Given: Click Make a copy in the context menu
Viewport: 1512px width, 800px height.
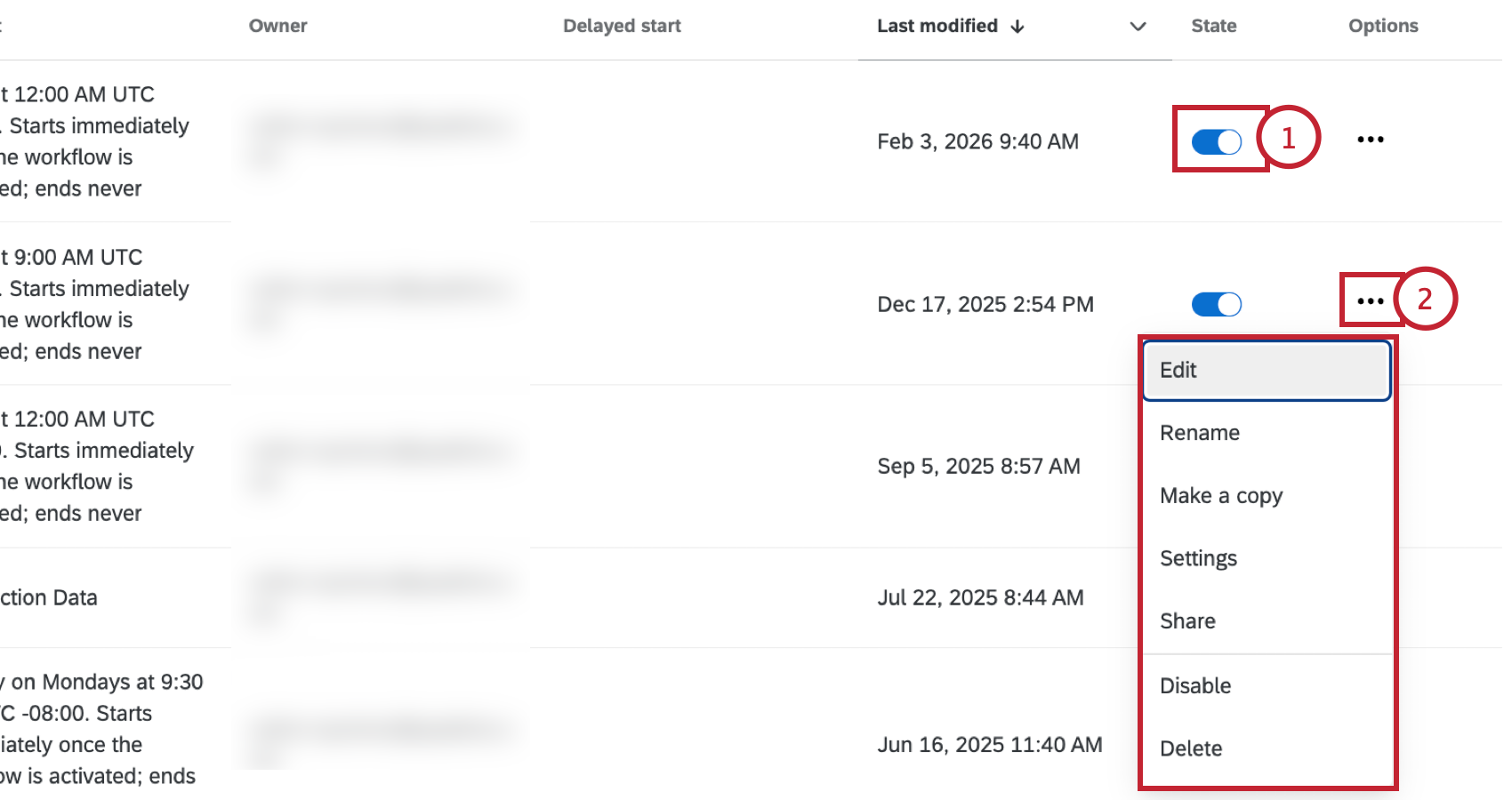Looking at the screenshot, I should 1220,495.
